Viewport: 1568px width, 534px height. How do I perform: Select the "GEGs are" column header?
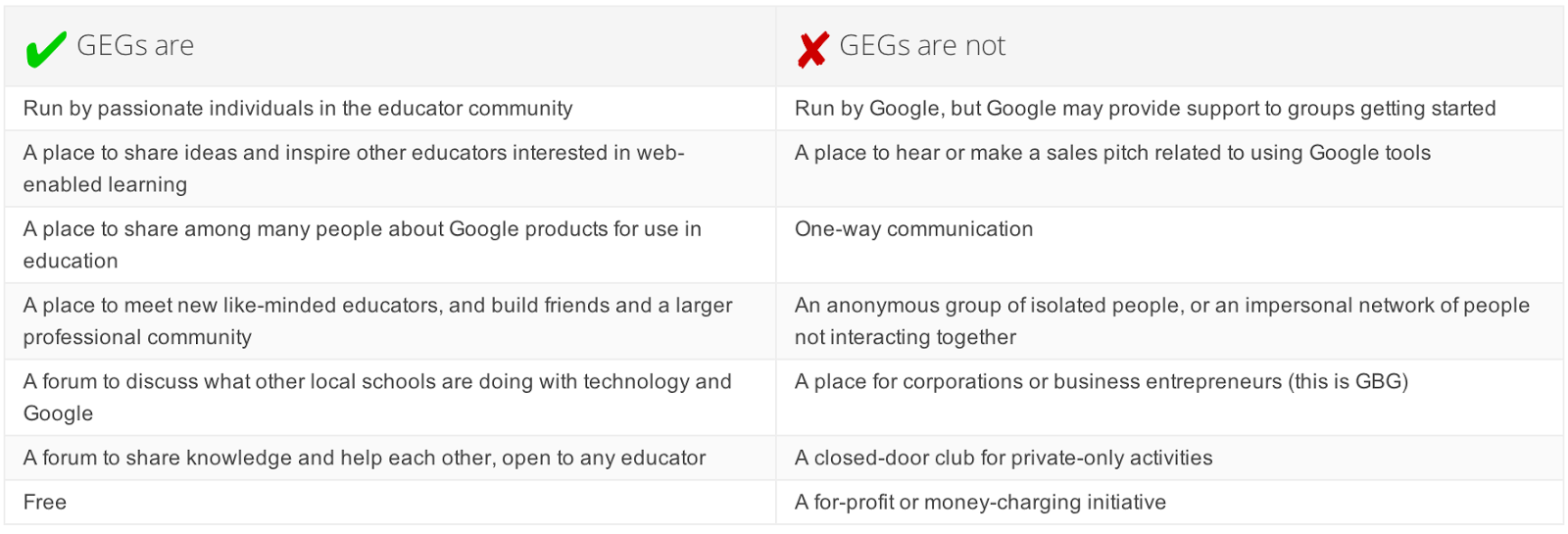click(135, 46)
